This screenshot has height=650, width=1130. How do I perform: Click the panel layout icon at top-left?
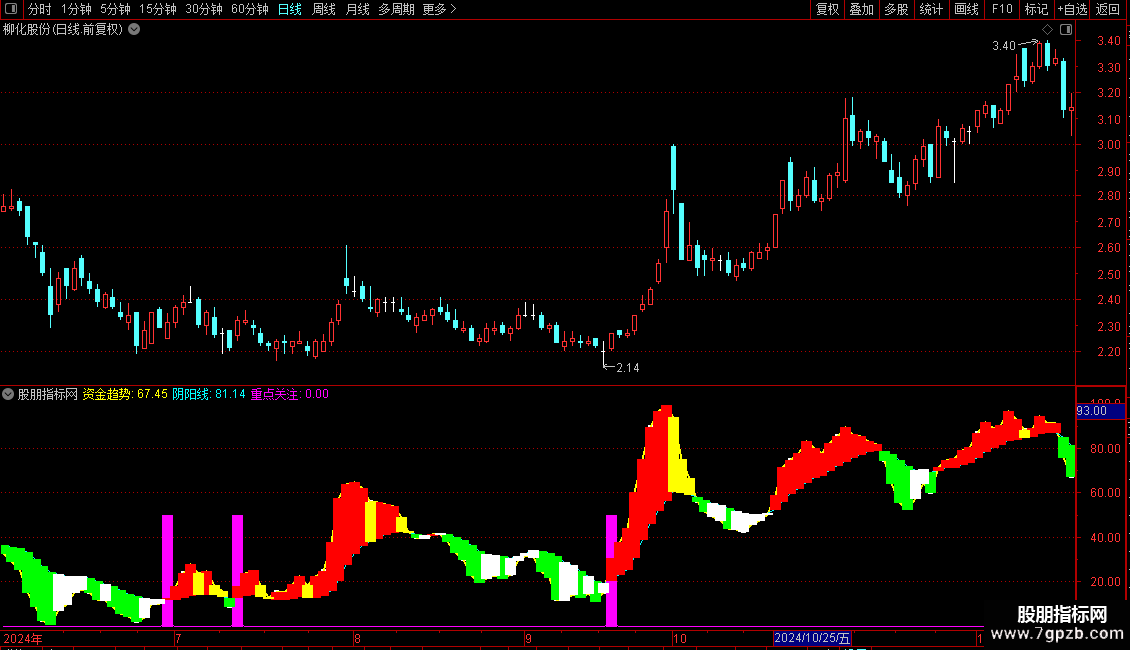[x=11, y=9]
